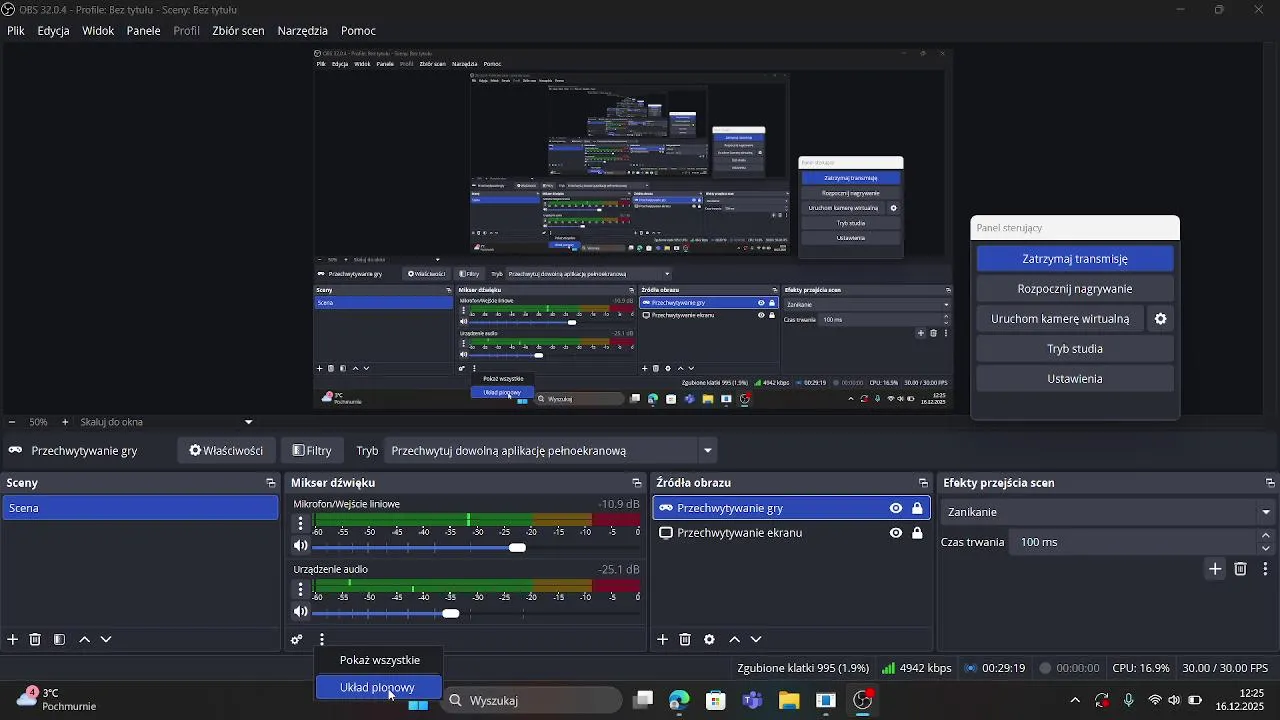Decrease Czas trwania with the down arrow
Screen dimensions: 1280x720
point(1266,548)
